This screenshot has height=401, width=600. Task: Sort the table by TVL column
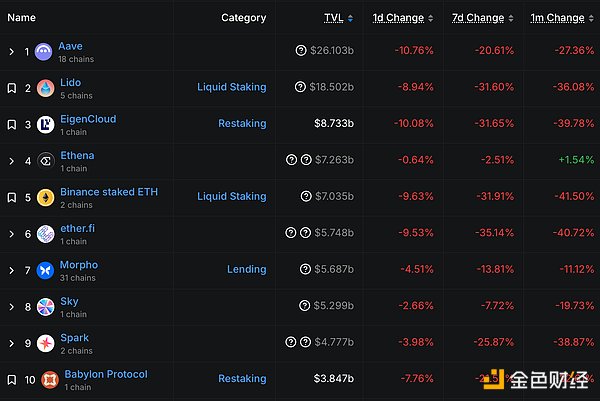pyautogui.click(x=334, y=18)
